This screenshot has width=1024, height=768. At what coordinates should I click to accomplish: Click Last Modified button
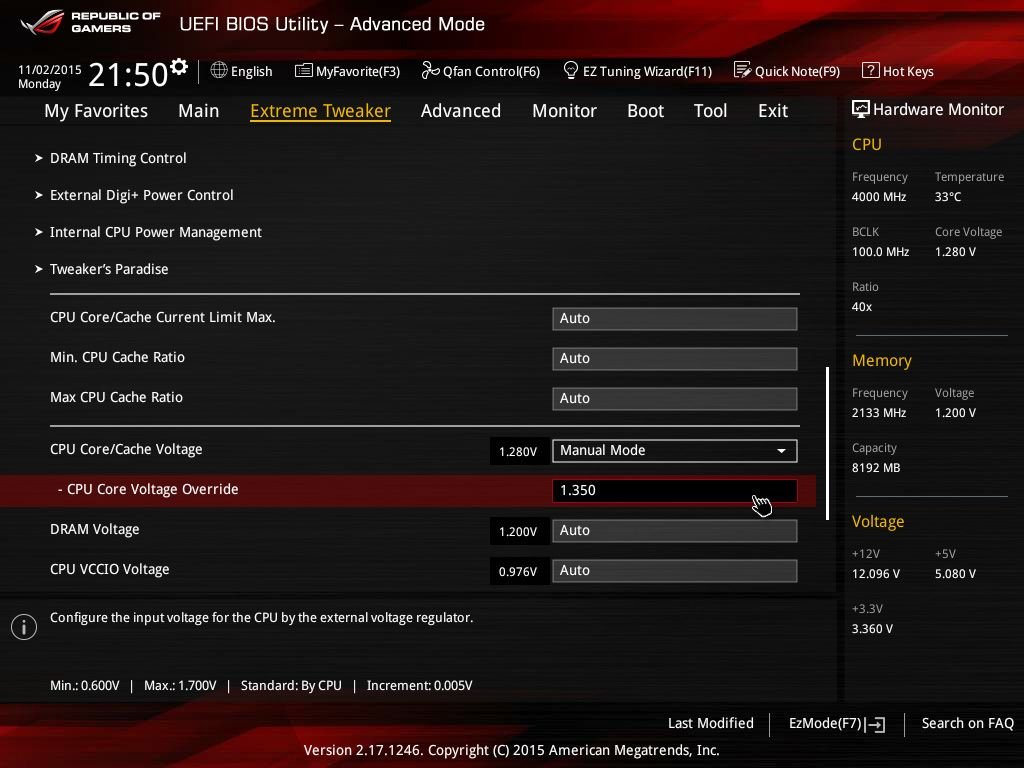pyautogui.click(x=711, y=723)
